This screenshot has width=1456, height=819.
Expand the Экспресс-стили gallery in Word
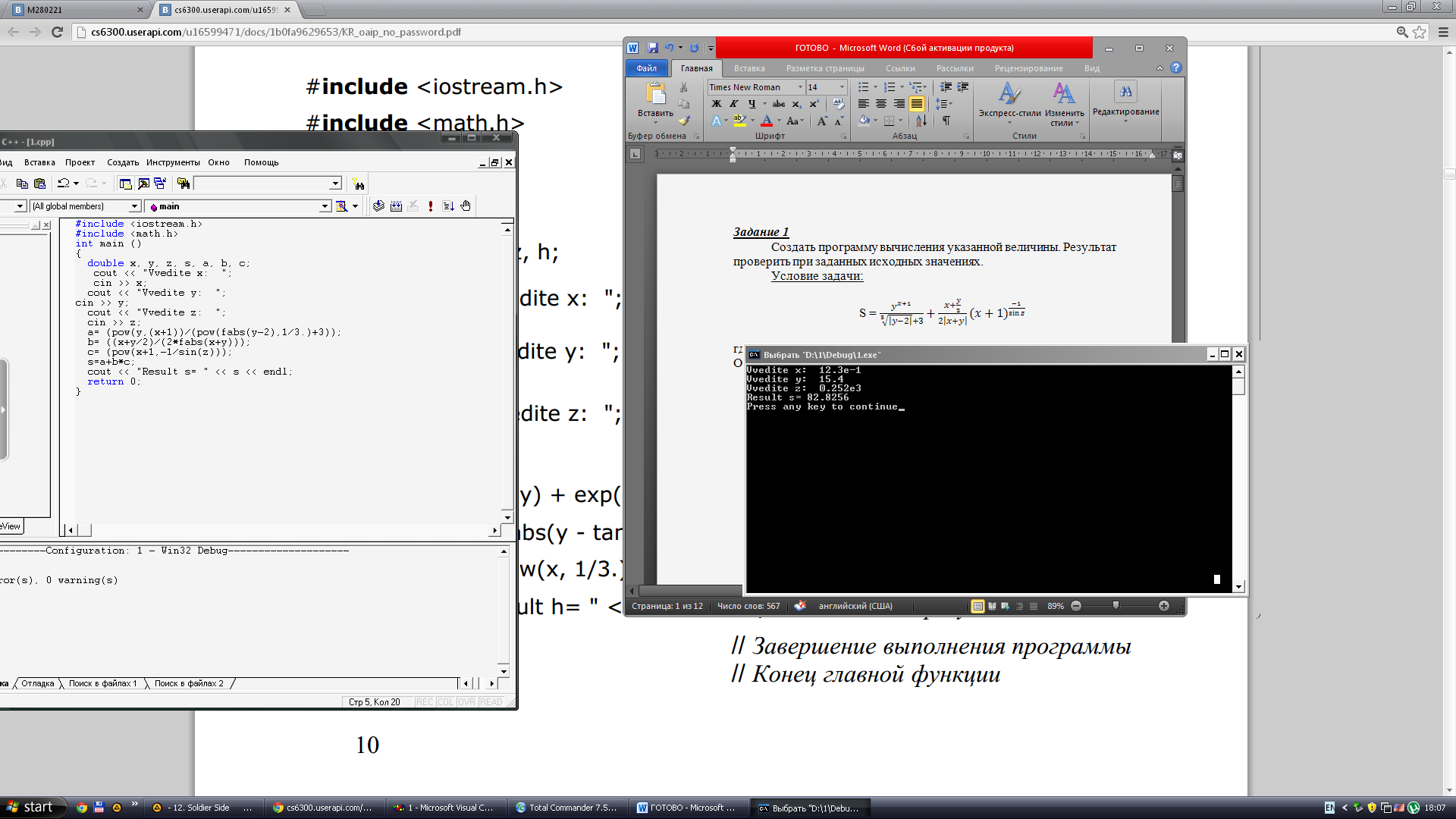(x=1009, y=103)
